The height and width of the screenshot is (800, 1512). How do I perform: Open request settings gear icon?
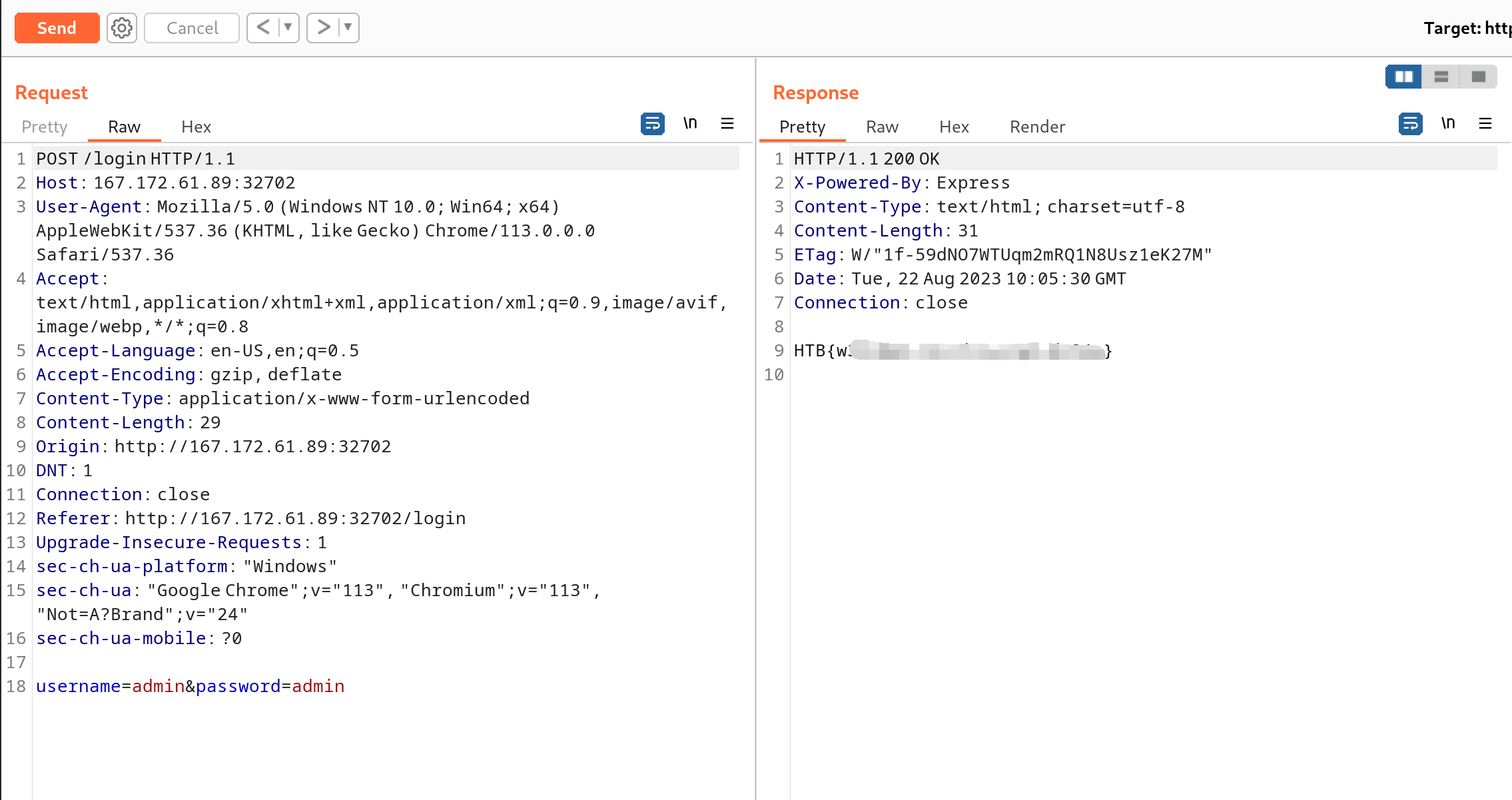tap(122, 28)
